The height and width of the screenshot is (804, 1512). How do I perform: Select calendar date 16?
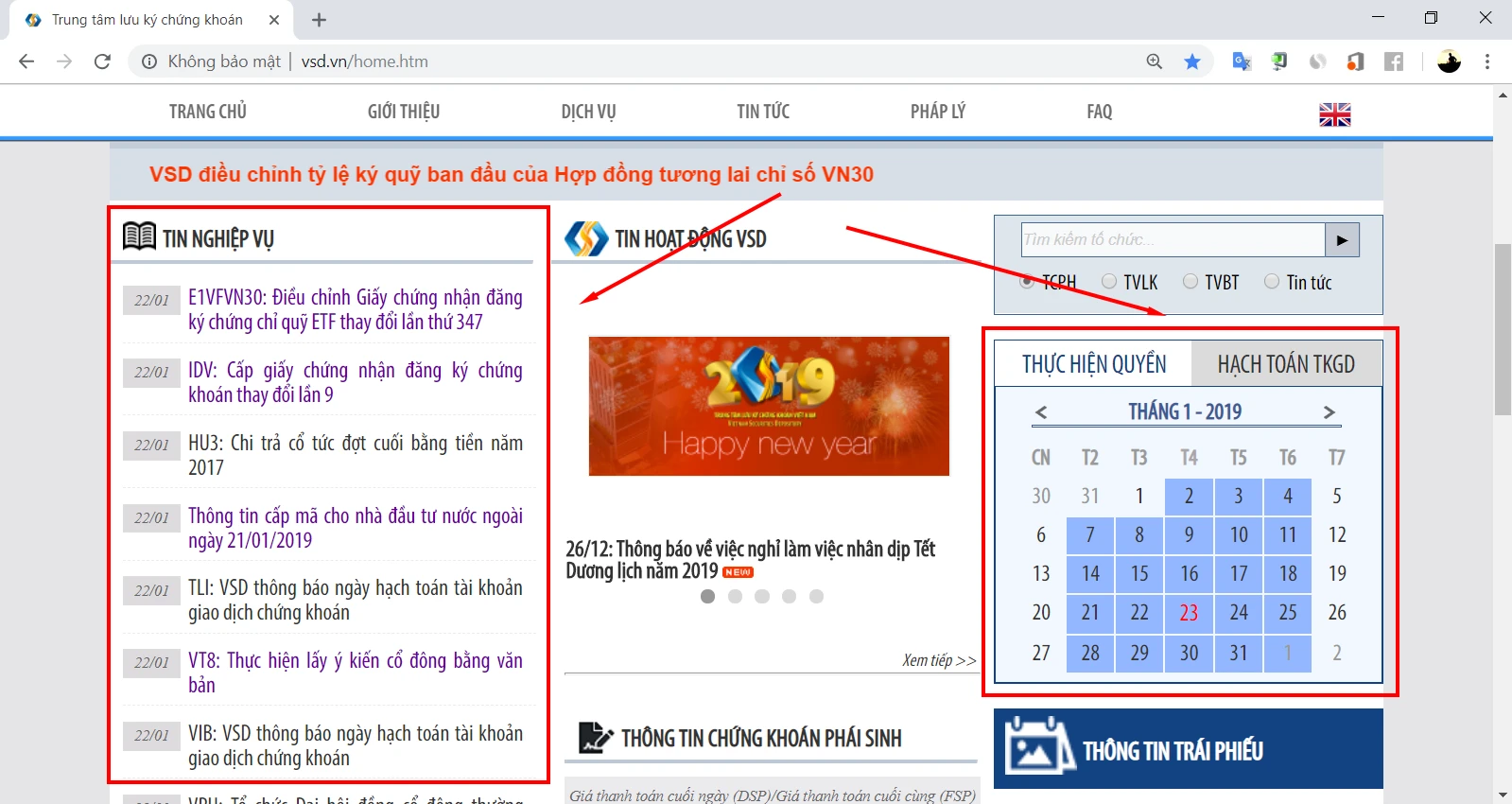point(1189,574)
